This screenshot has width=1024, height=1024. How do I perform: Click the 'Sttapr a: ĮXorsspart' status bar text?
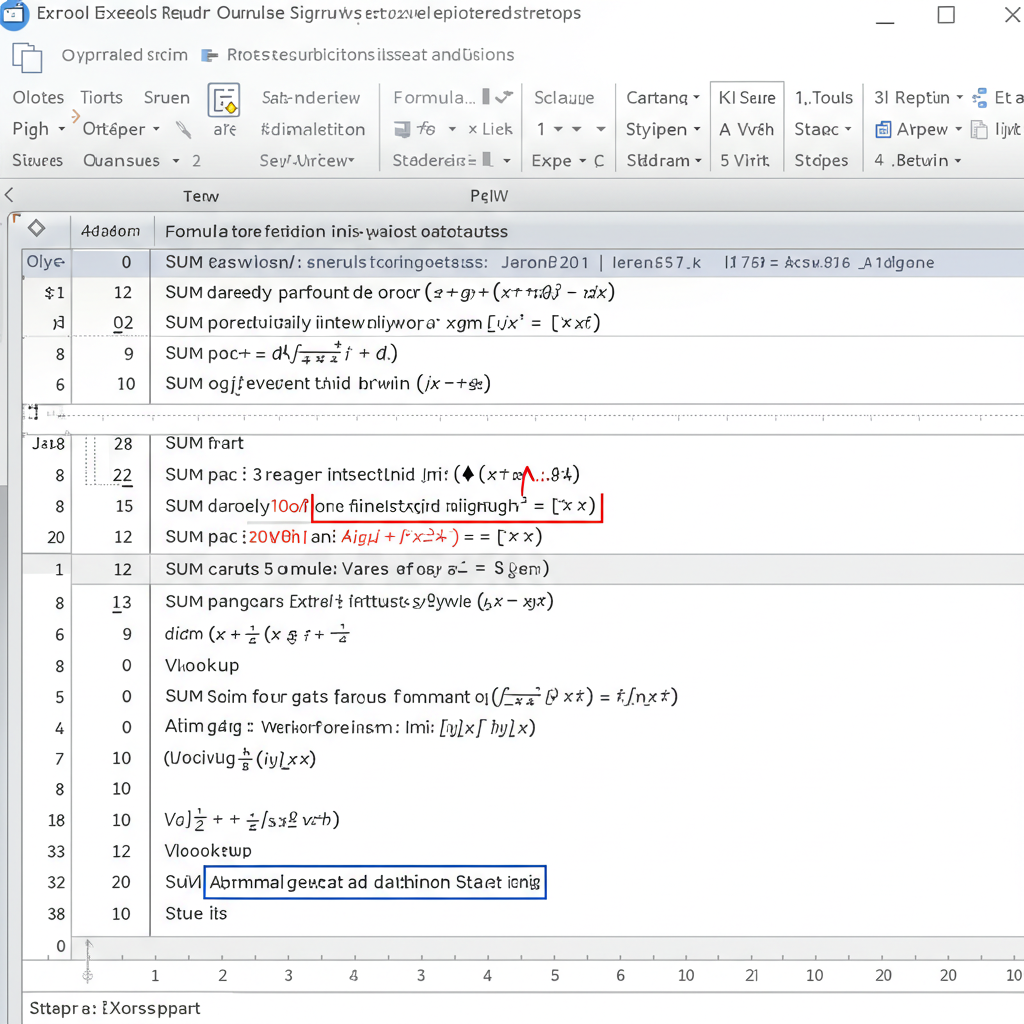(x=115, y=1008)
